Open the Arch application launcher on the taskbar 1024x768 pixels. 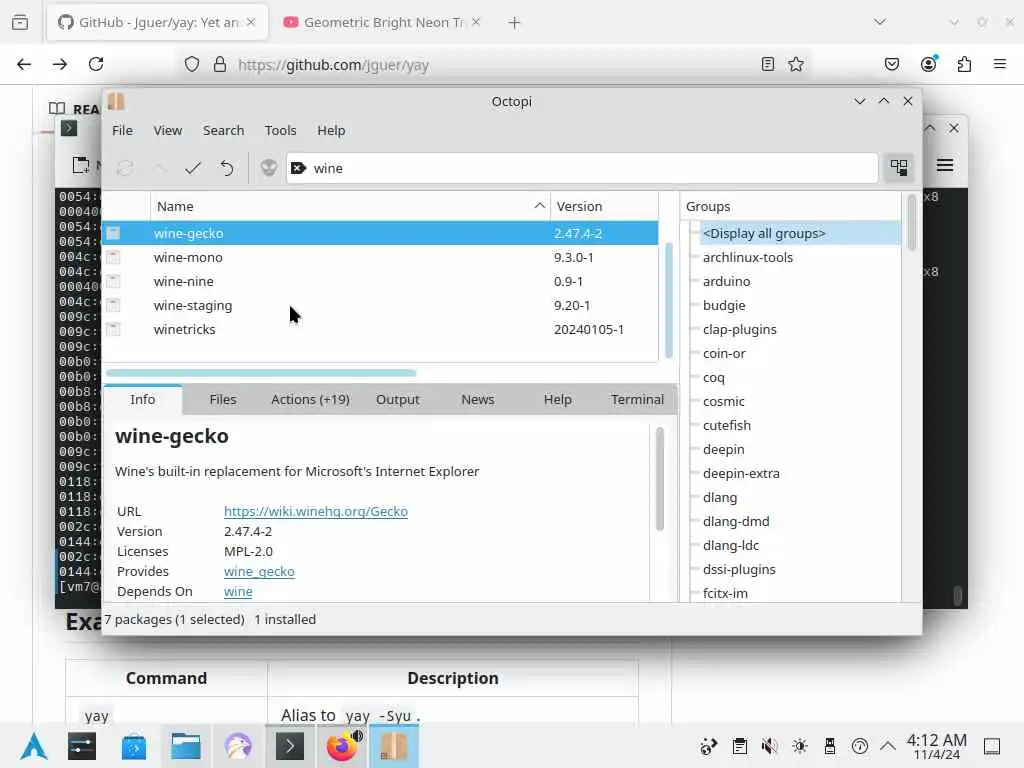pyautogui.click(x=34, y=746)
